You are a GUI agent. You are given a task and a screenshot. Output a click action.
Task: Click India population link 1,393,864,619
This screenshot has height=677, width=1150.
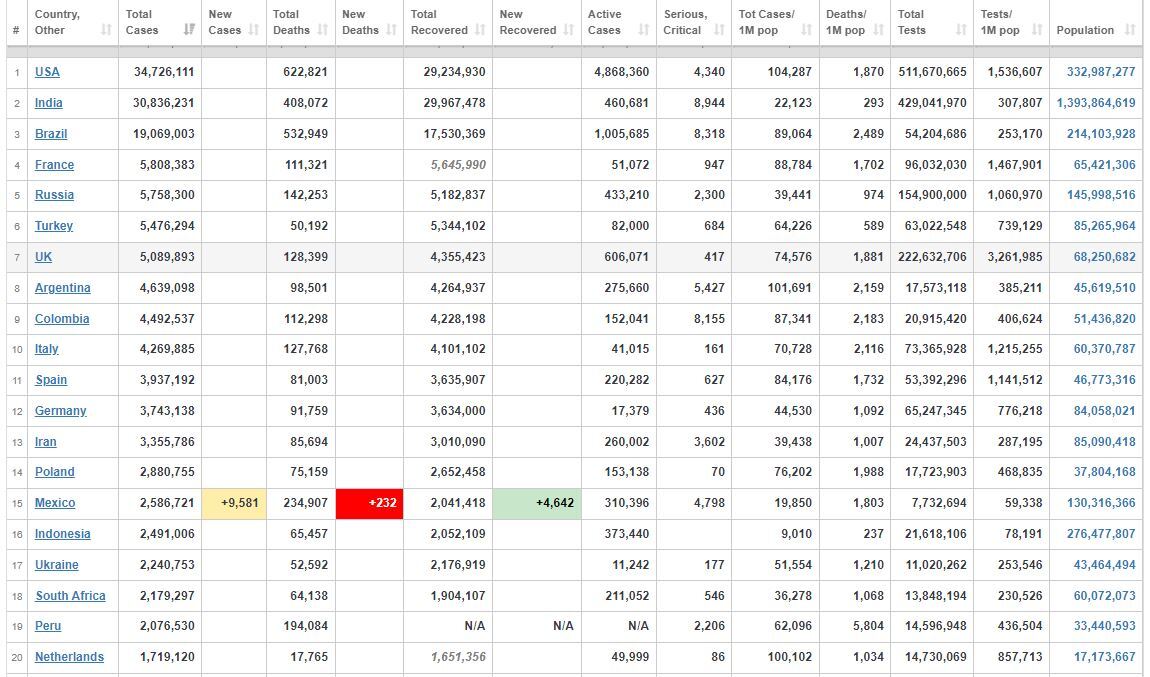coord(1096,103)
